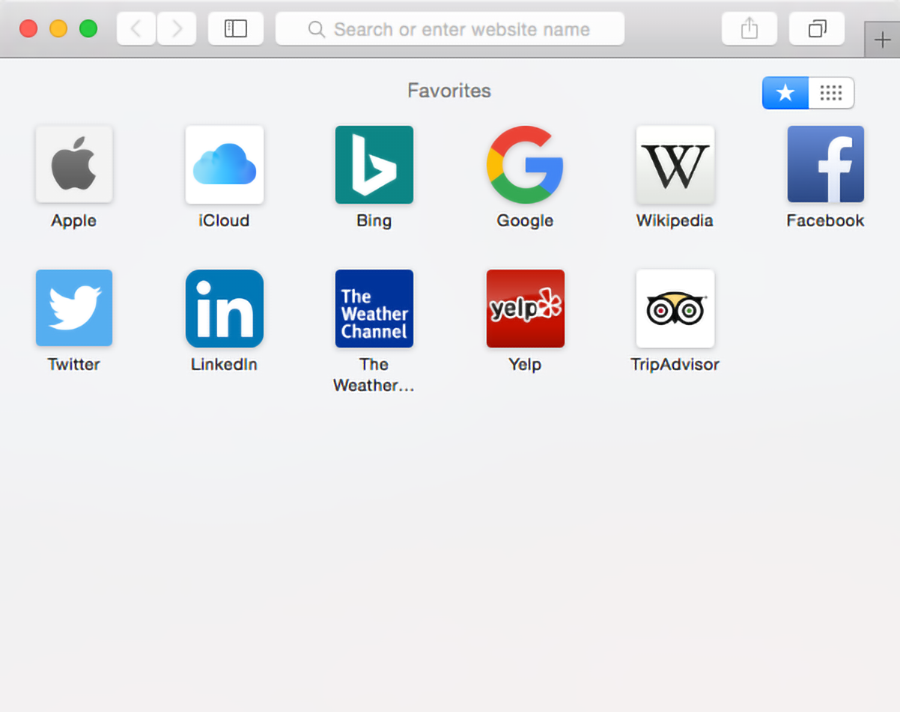Go back with the back arrow

pos(136,29)
